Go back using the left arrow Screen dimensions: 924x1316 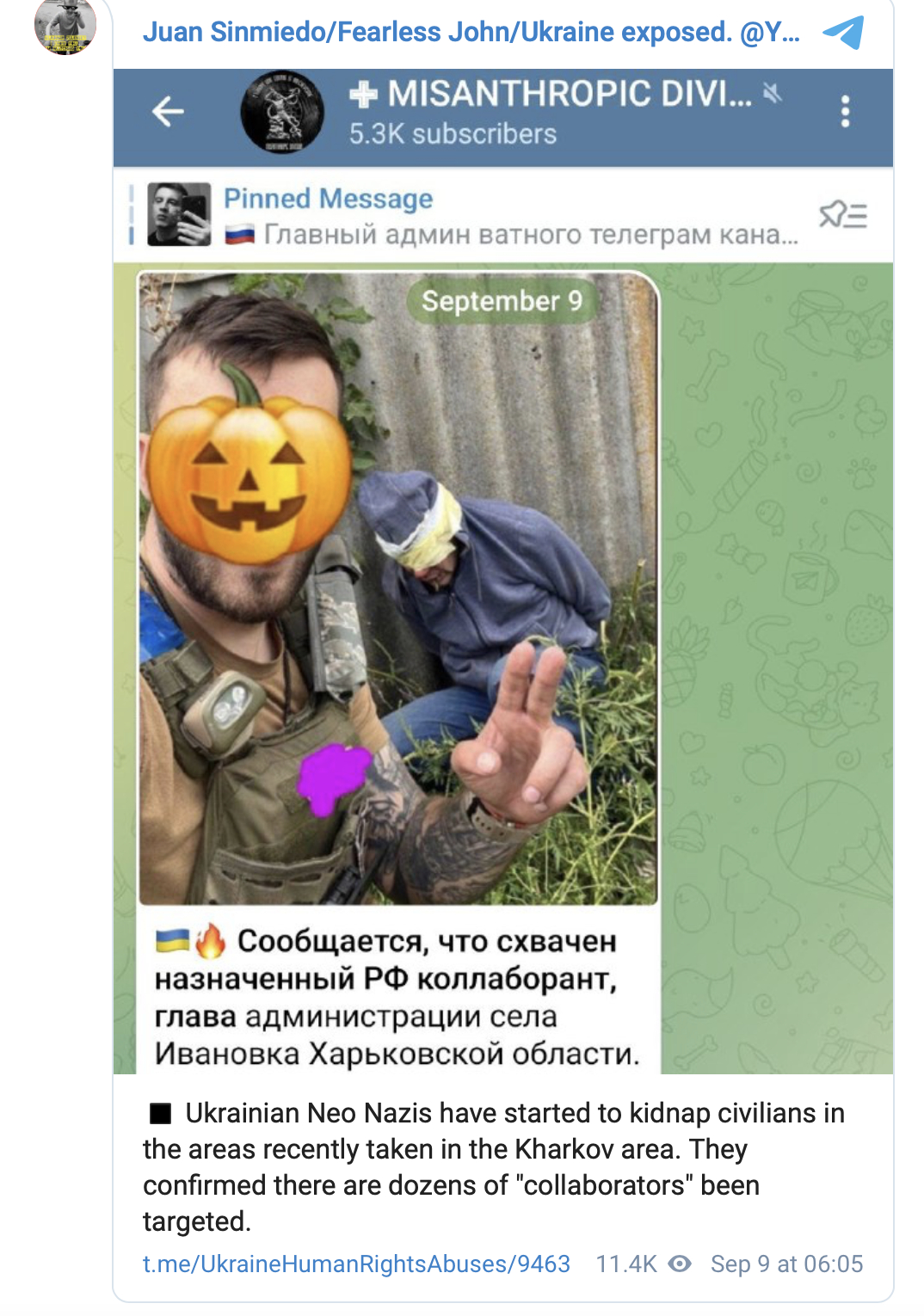168,112
